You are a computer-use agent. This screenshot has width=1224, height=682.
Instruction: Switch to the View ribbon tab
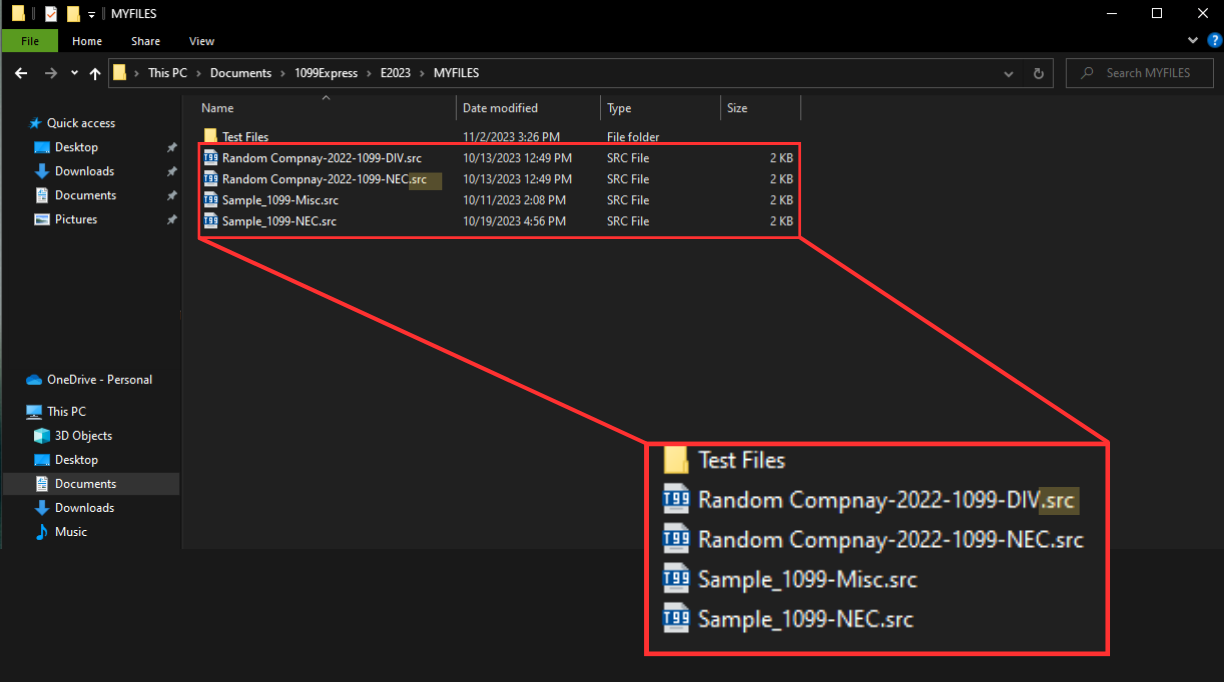pos(201,41)
